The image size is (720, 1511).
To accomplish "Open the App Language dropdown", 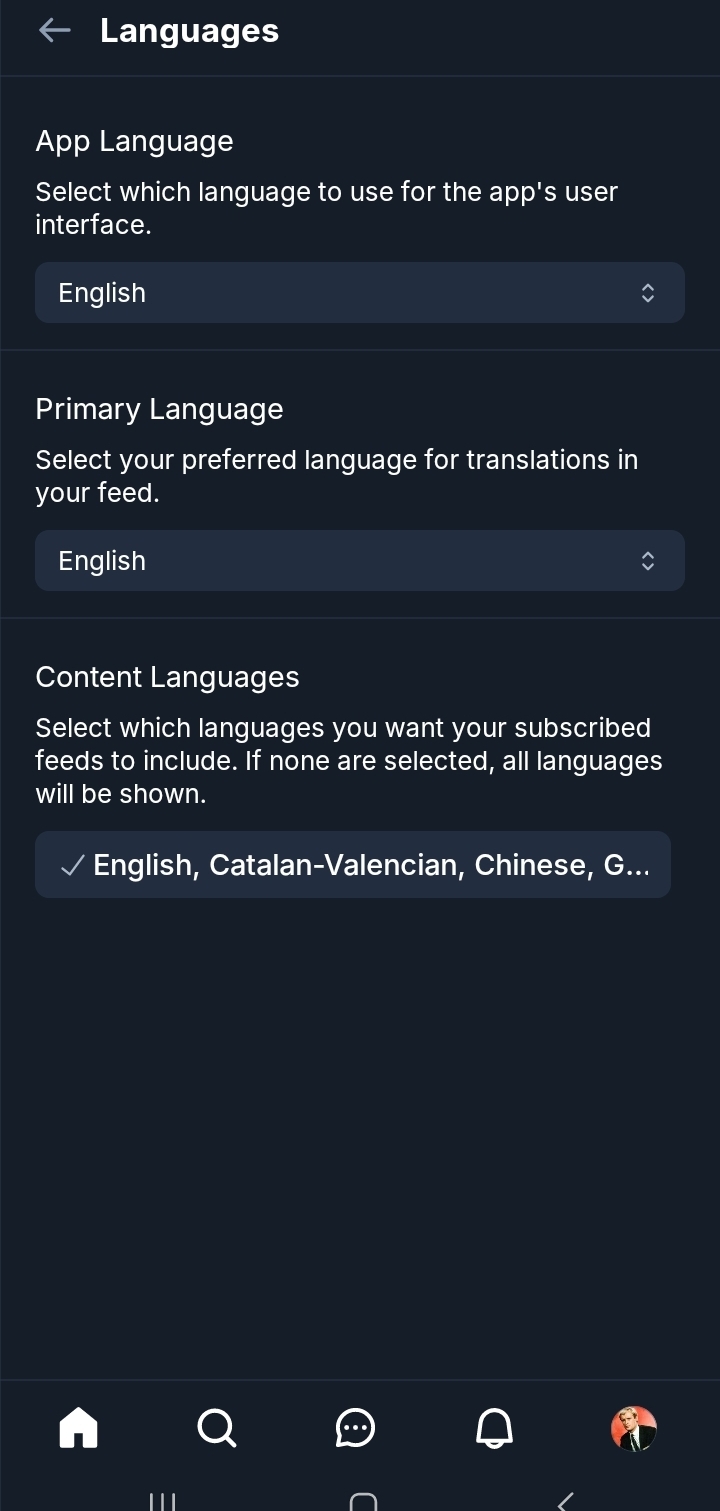I will 359,293.
